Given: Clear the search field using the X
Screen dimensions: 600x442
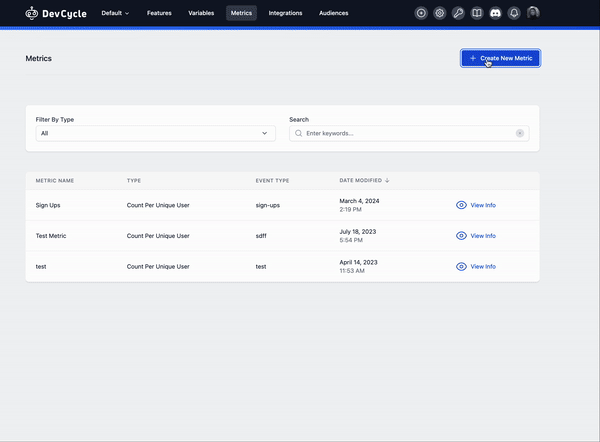Looking at the screenshot, I should click(520, 133).
